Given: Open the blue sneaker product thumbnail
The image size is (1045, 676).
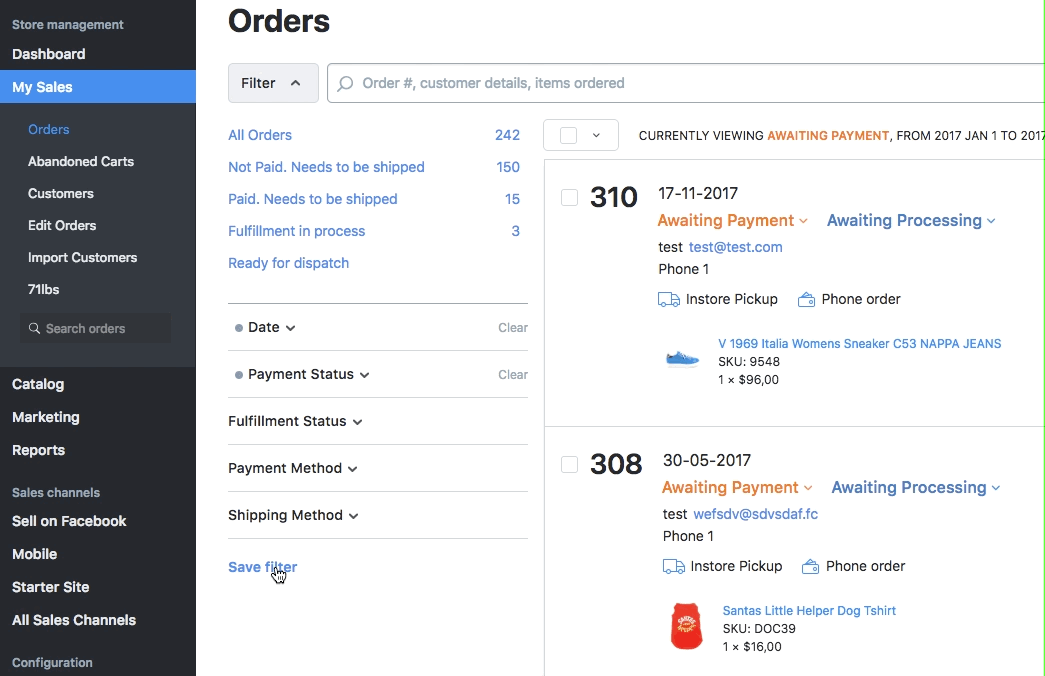Looking at the screenshot, I should [x=683, y=359].
